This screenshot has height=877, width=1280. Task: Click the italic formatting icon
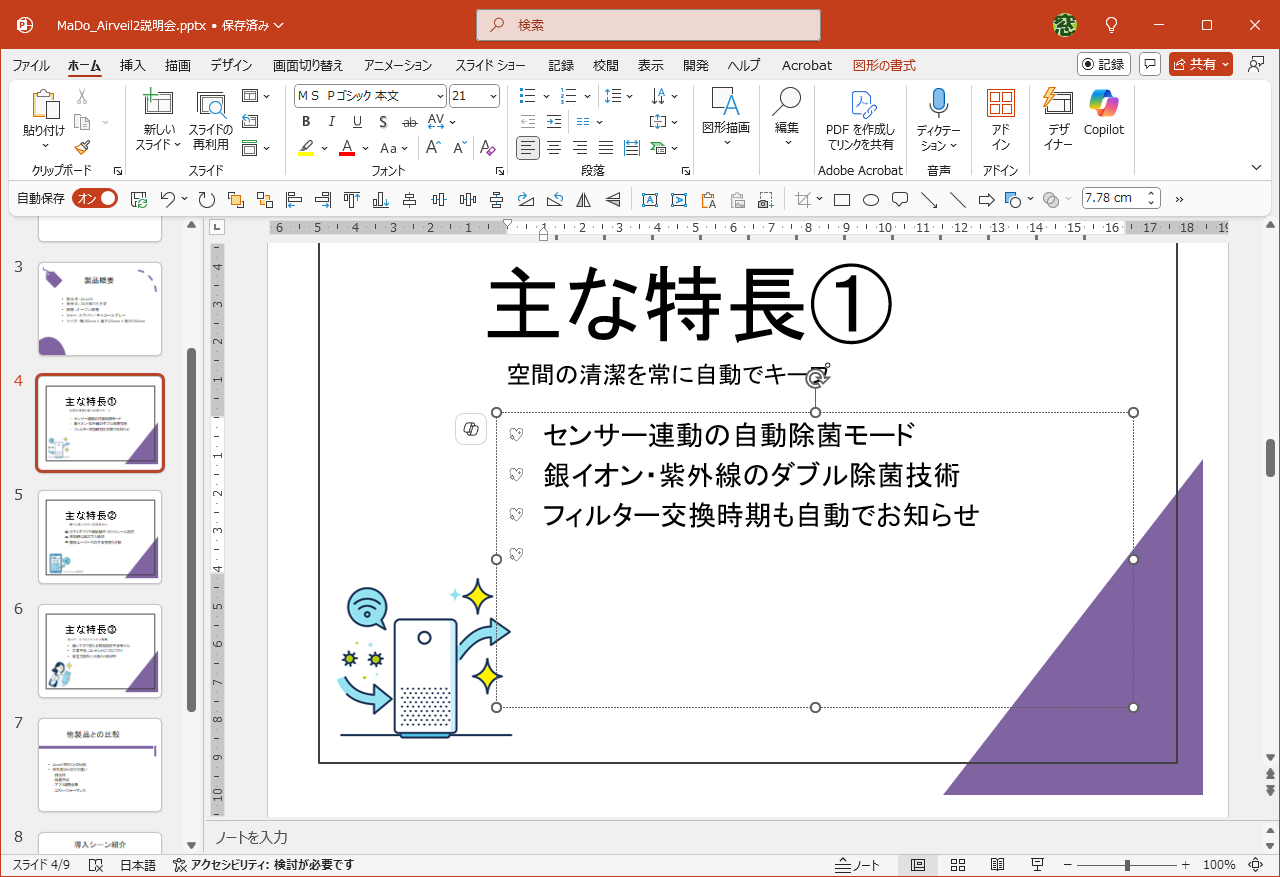tap(331, 121)
